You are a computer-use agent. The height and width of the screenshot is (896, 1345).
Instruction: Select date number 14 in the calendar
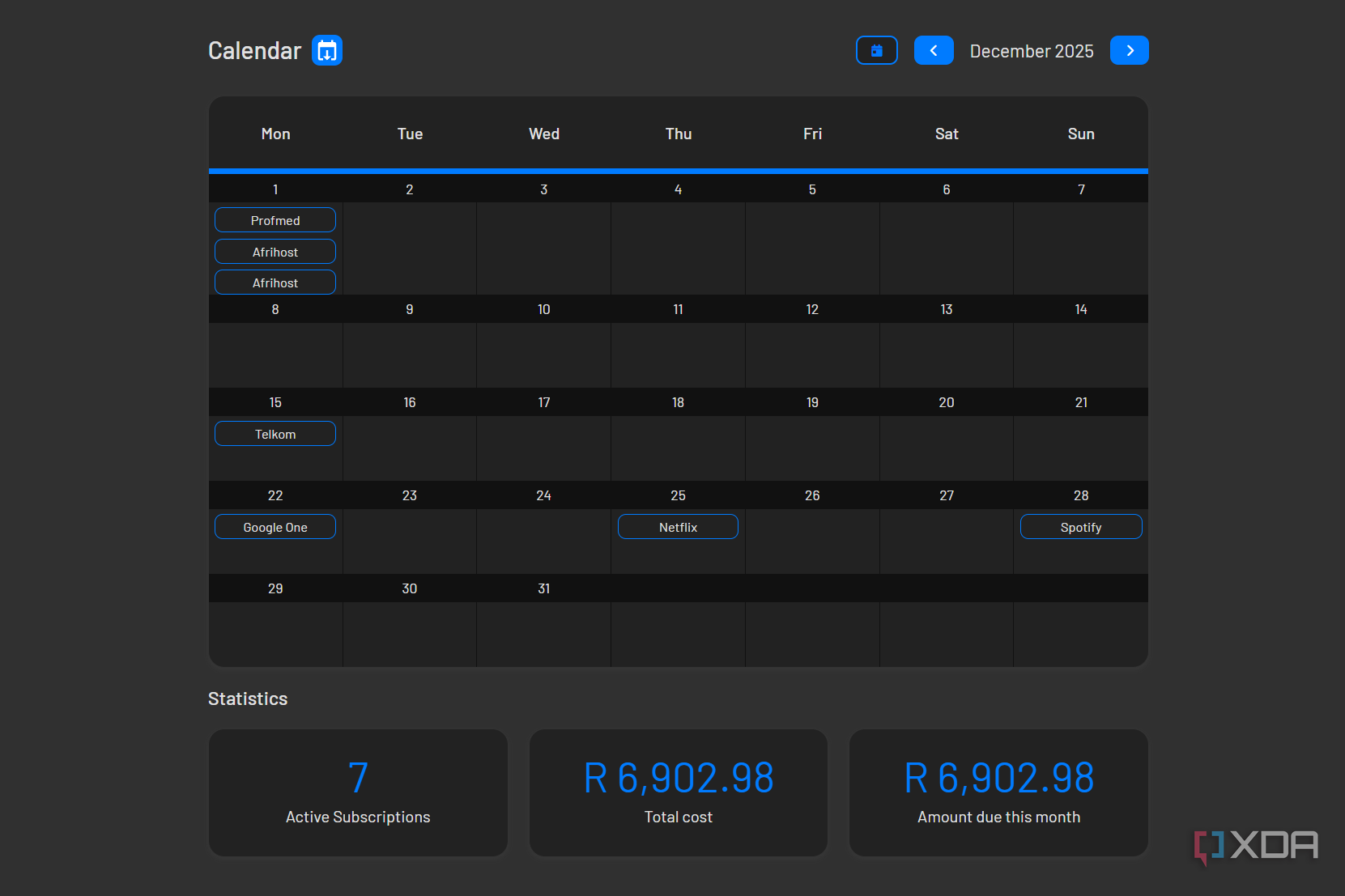point(1081,309)
